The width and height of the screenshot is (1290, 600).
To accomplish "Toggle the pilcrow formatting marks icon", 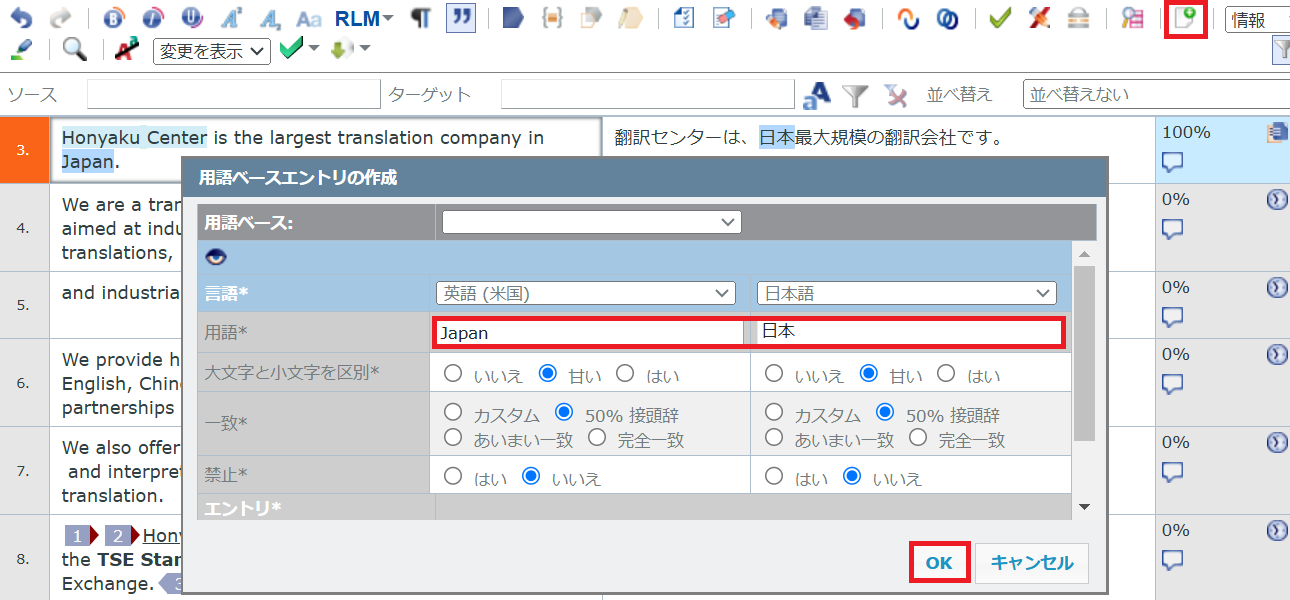I will (x=422, y=18).
